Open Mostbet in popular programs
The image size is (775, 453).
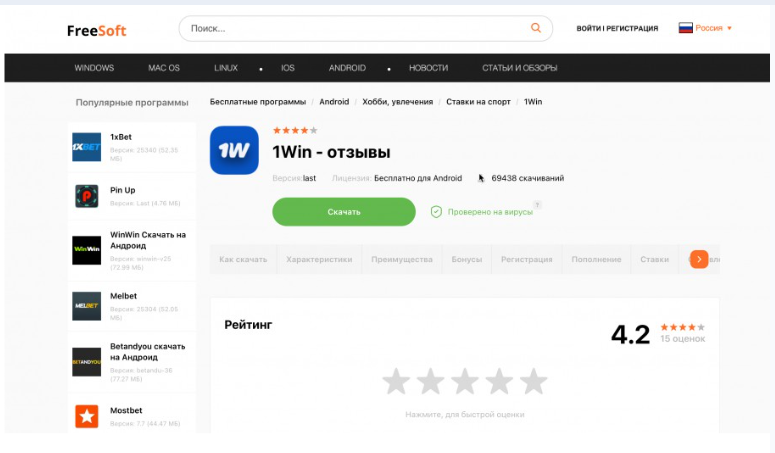(x=126, y=411)
